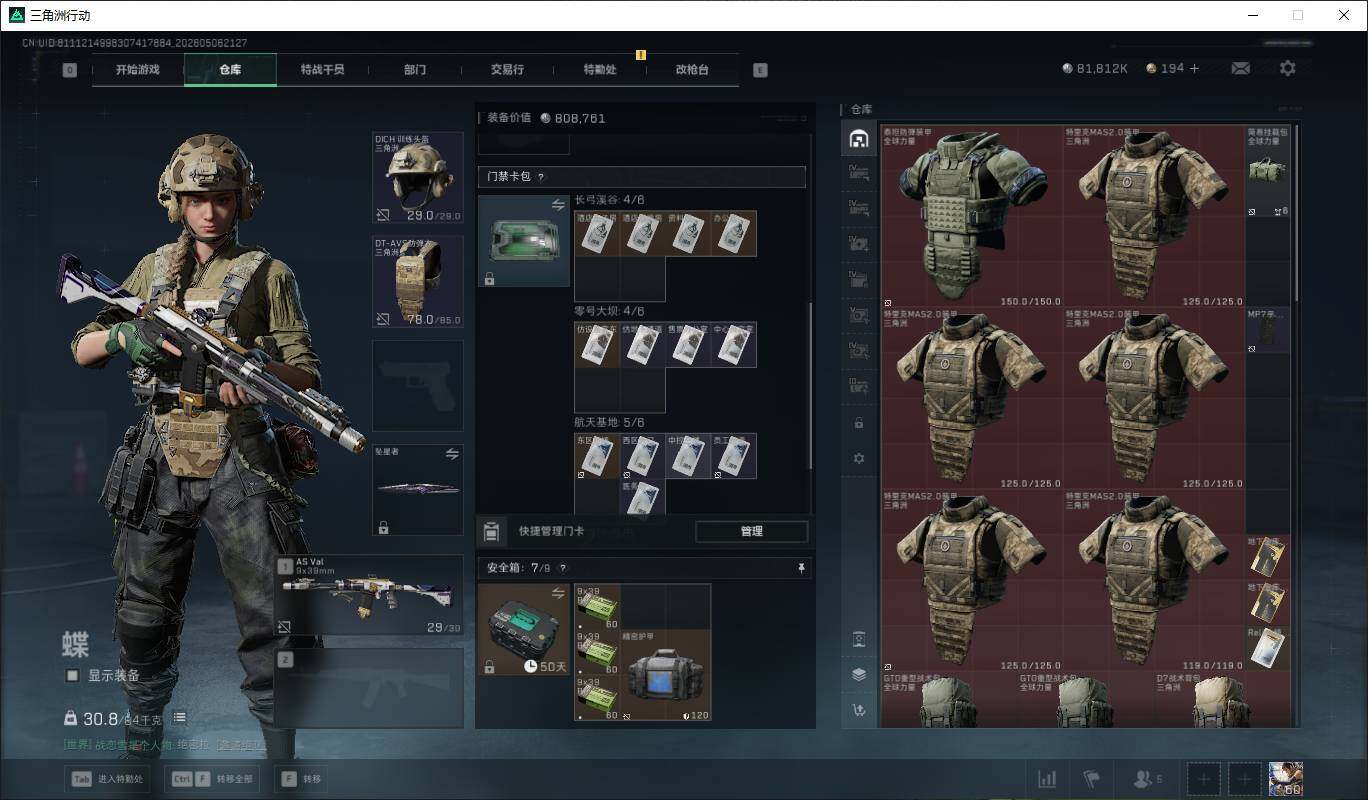The image size is (1368, 800).
Task: Switch to the 开始游戏 tab
Action: (137, 70)
